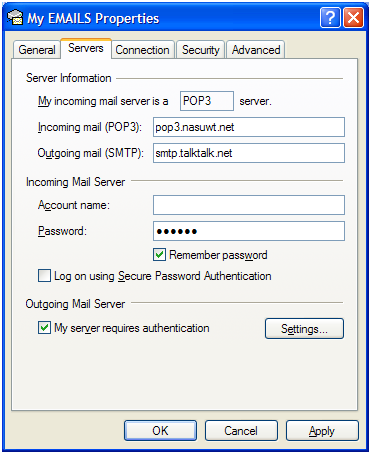Select the Servers tab
Image resolution: width=371 pixels, height=454 pixels.
tap(86, 48)
